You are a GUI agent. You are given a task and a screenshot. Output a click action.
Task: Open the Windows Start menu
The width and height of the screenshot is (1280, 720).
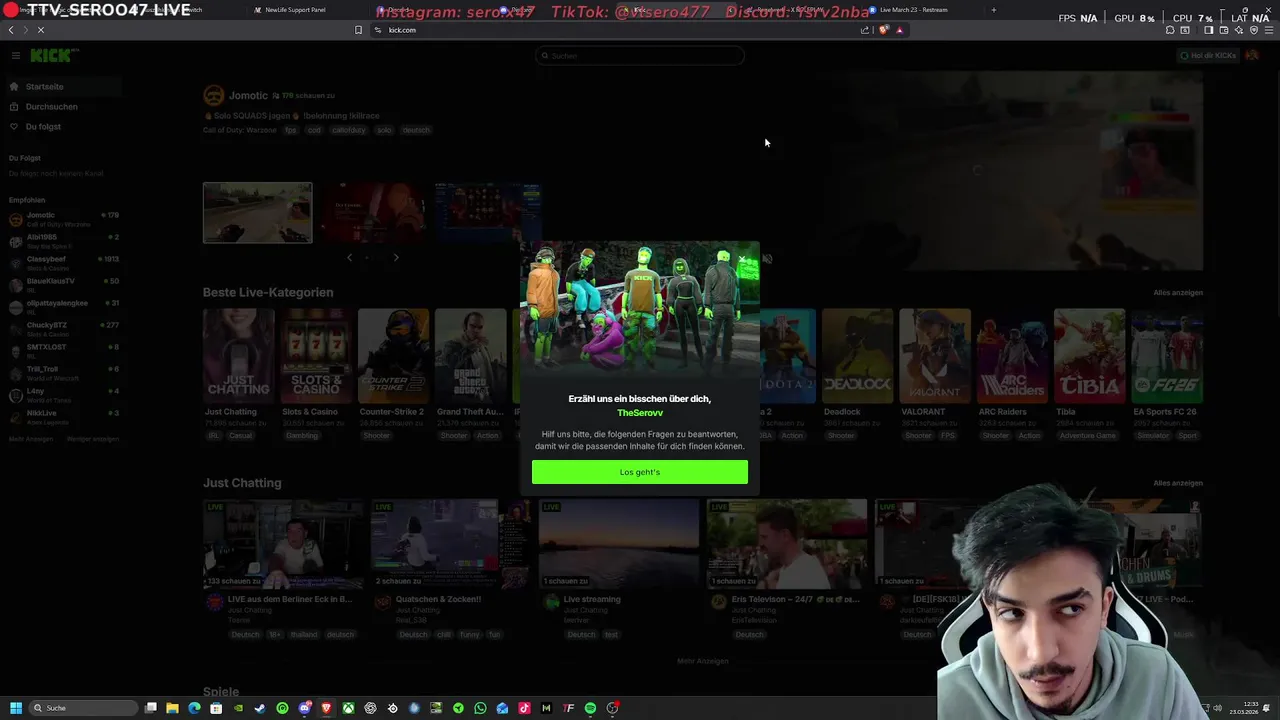click(x=15, y=708)
